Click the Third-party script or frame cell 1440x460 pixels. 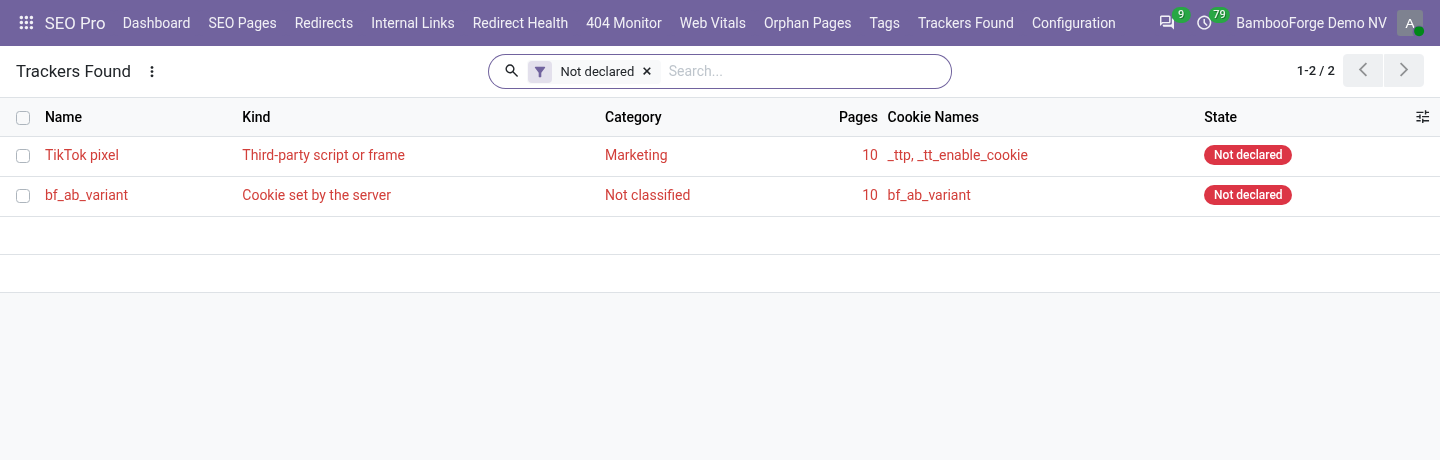(x=323, y=155)
